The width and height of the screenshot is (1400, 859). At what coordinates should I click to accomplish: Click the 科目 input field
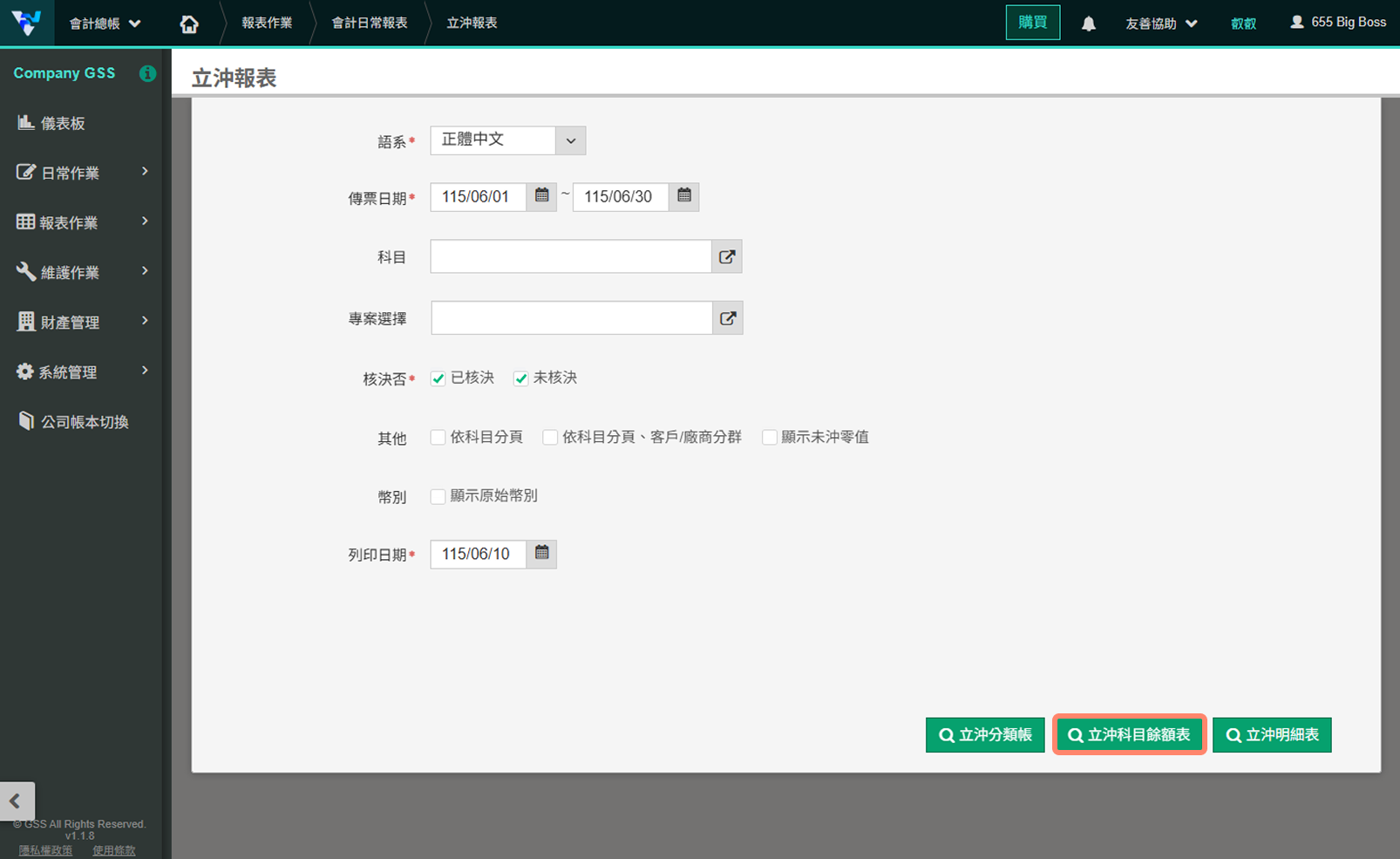click(571, 256)
